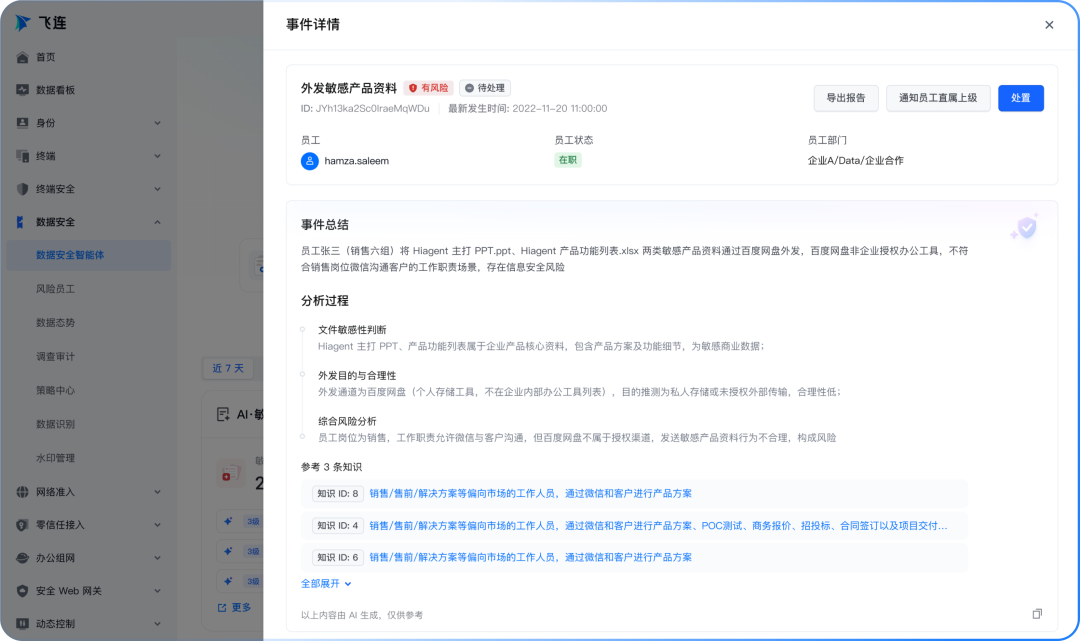This screenshot has height=641, width=1080.
Task: Click the 更多 link in the background page
Action: (x=241, y=607)
